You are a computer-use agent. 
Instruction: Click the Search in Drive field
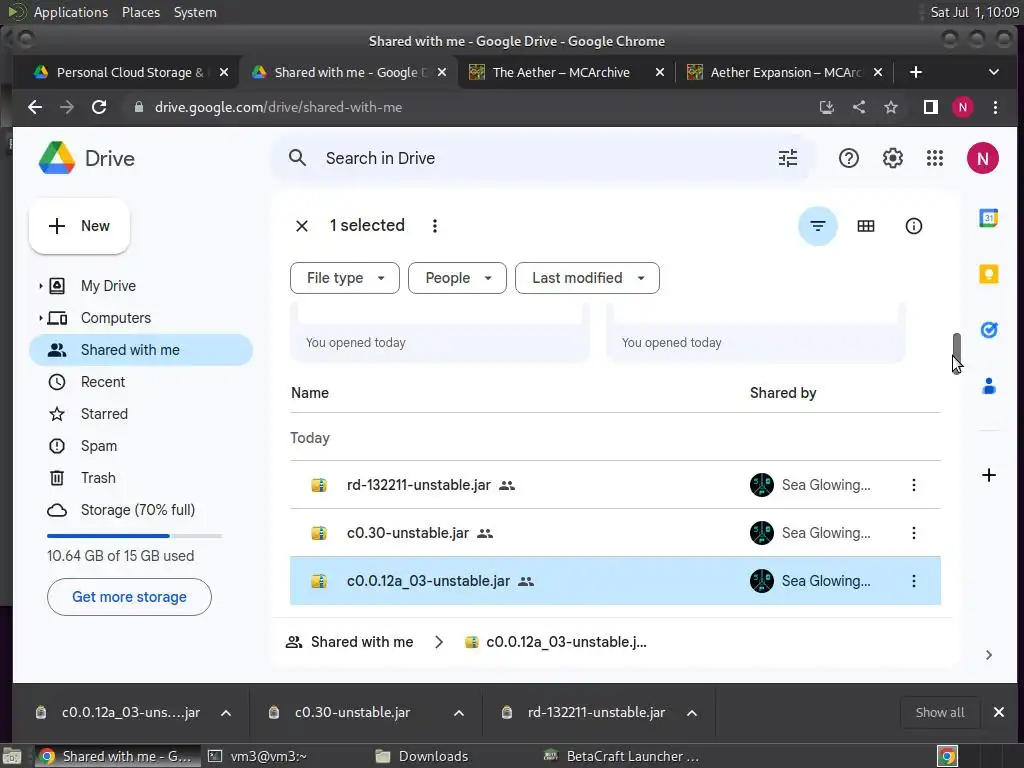pyautogui.click(x=542, y=158)
